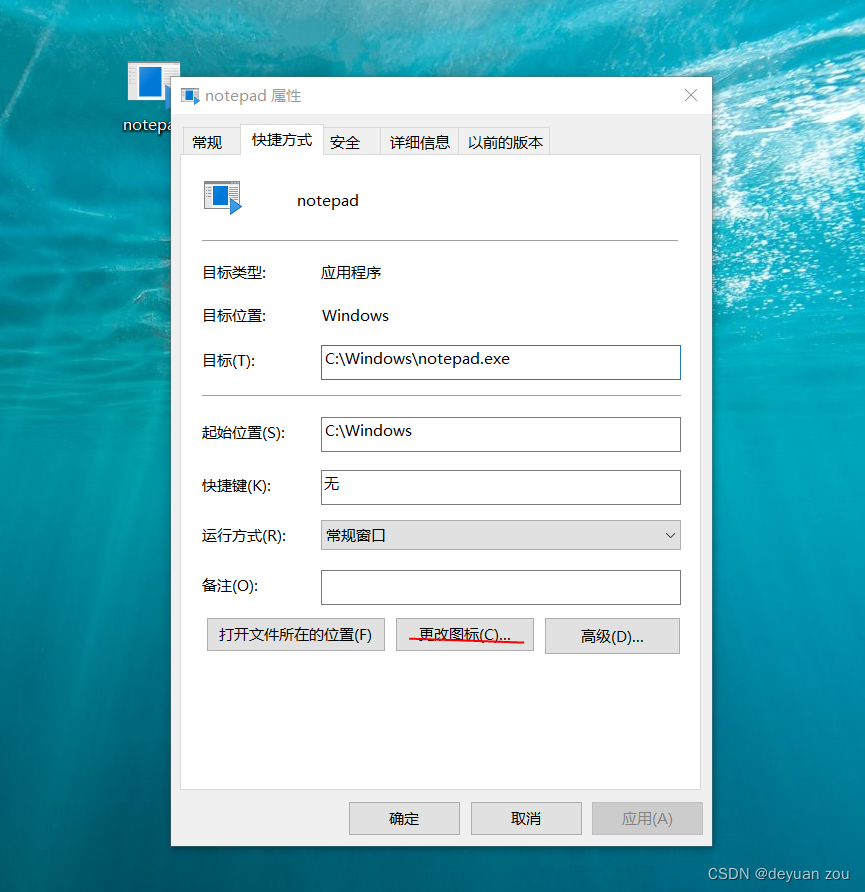Screen dimensions: 865x892
Task: Click the 起始位置(S) field
Action: [x=500, y=435]
